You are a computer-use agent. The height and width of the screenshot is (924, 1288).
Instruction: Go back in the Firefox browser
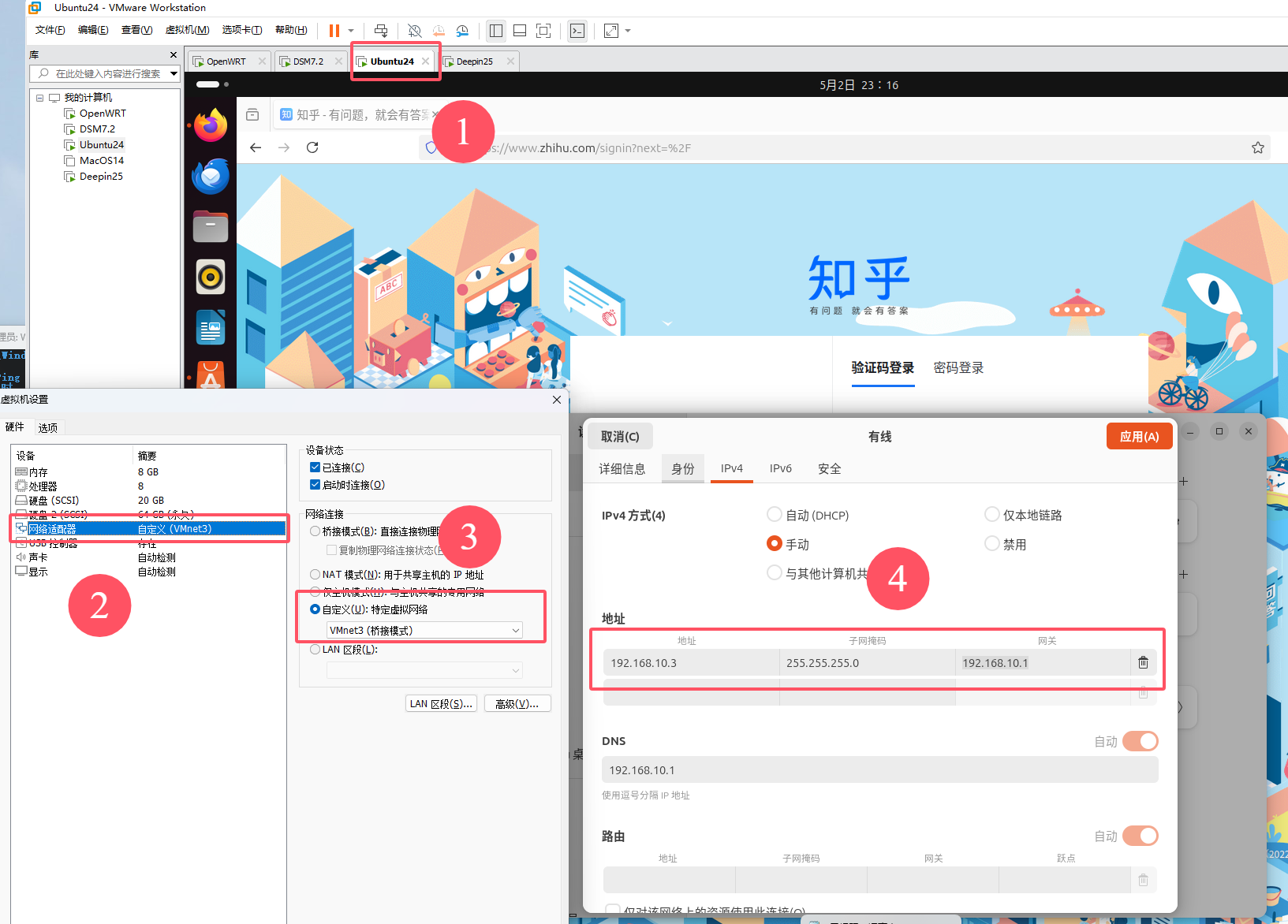point(255,147)
